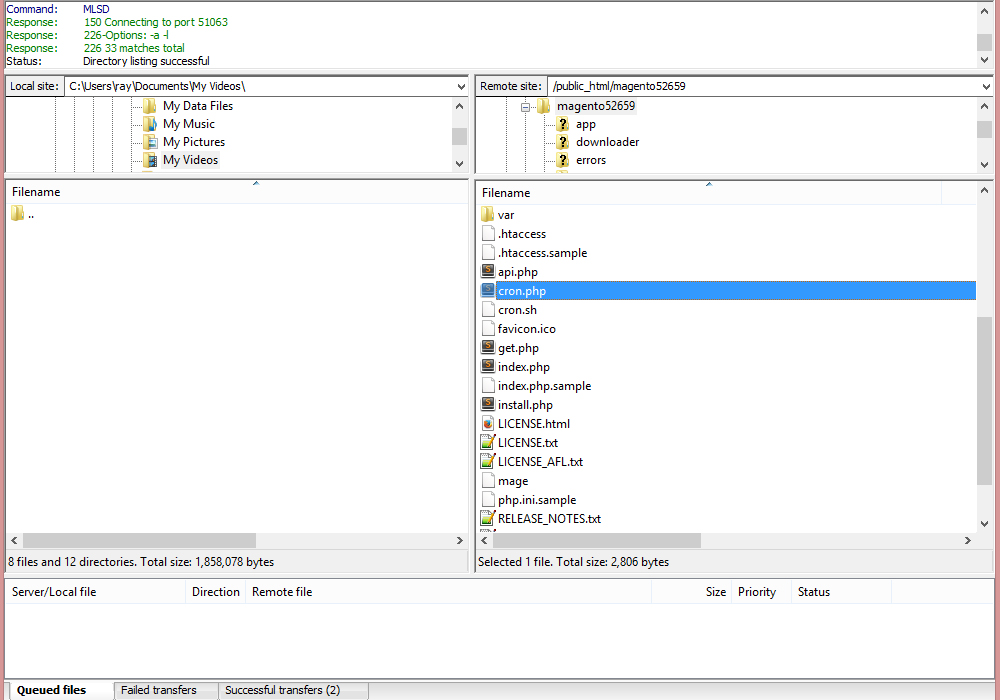Click the LICENSE.txt notepad file icon
The image size is (1000, 700).
[488, 443]
